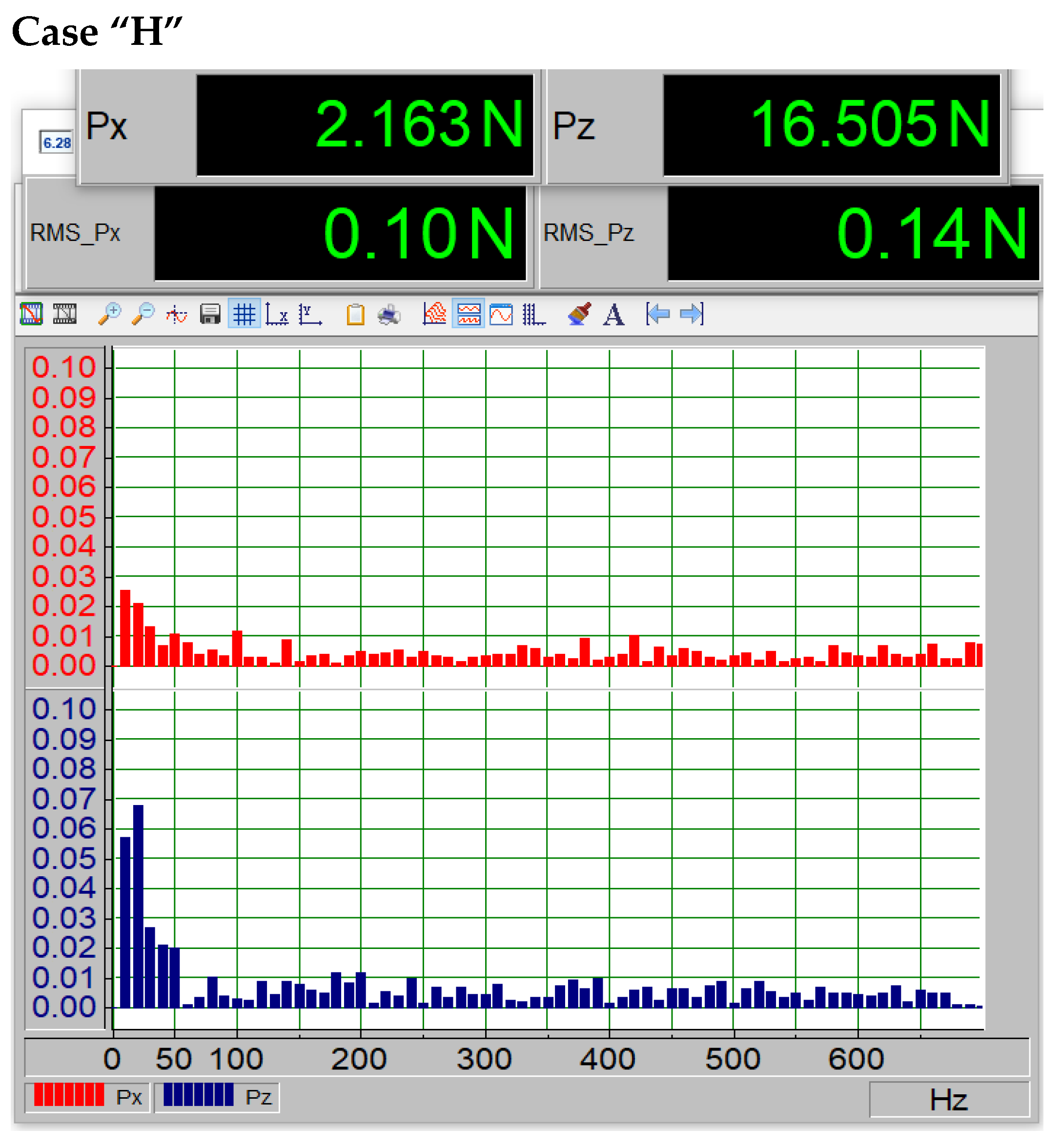Click the X-axis settings icon
The width and height of the screenshot is (1061, 1148).
click(277, 315)
